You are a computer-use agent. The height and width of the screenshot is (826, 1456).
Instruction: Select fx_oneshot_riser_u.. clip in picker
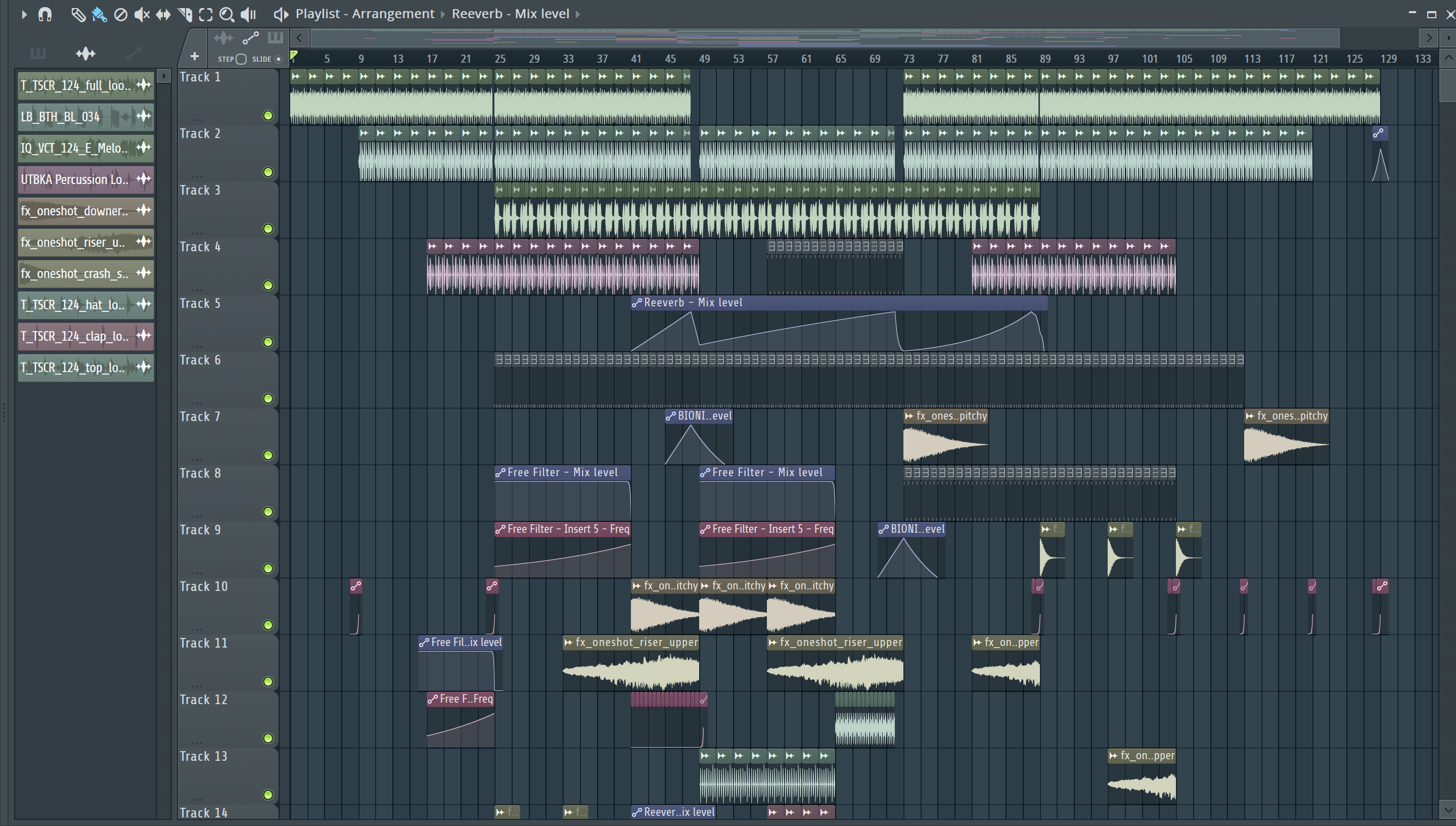pos(85,242)
